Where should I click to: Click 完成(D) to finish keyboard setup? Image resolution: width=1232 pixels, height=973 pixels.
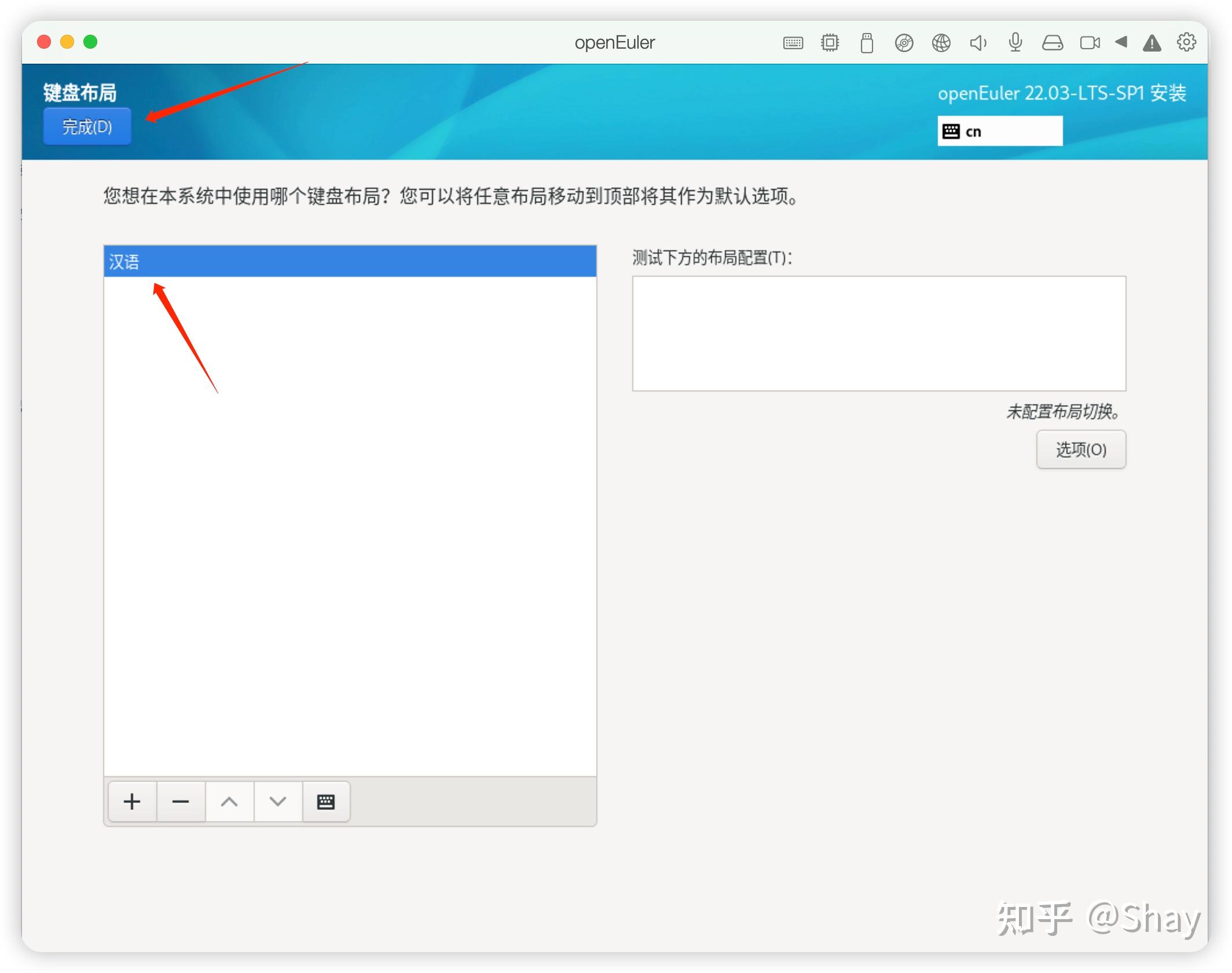(87, 126)
